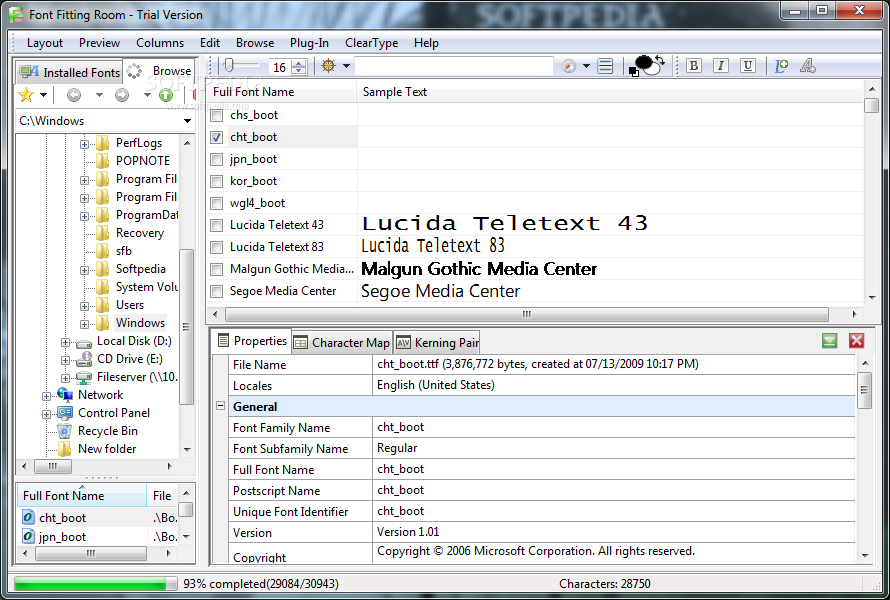
Task: Close the properties pane with red X
Action: (857, 341)
